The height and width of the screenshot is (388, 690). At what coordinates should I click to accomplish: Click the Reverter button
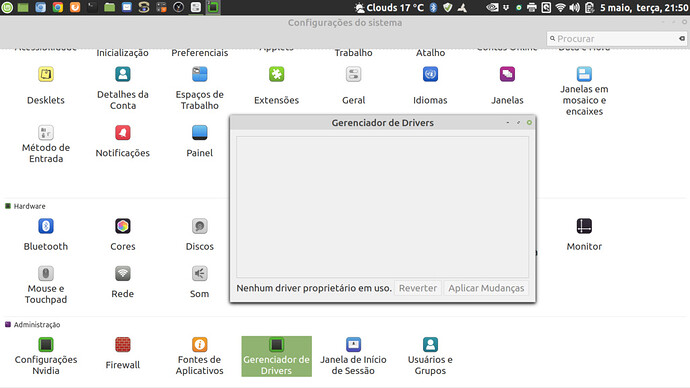click(x=418, y=288)
